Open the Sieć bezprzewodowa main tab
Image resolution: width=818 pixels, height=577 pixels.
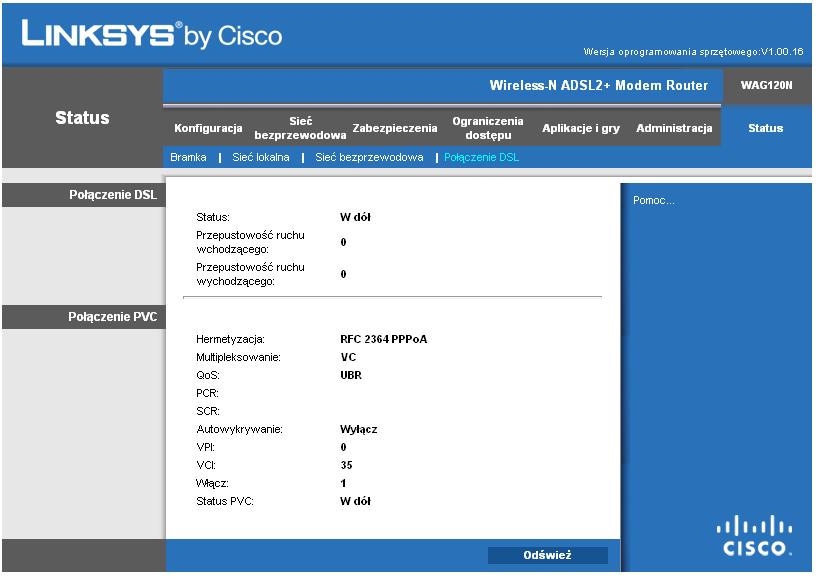click(300, 128)
